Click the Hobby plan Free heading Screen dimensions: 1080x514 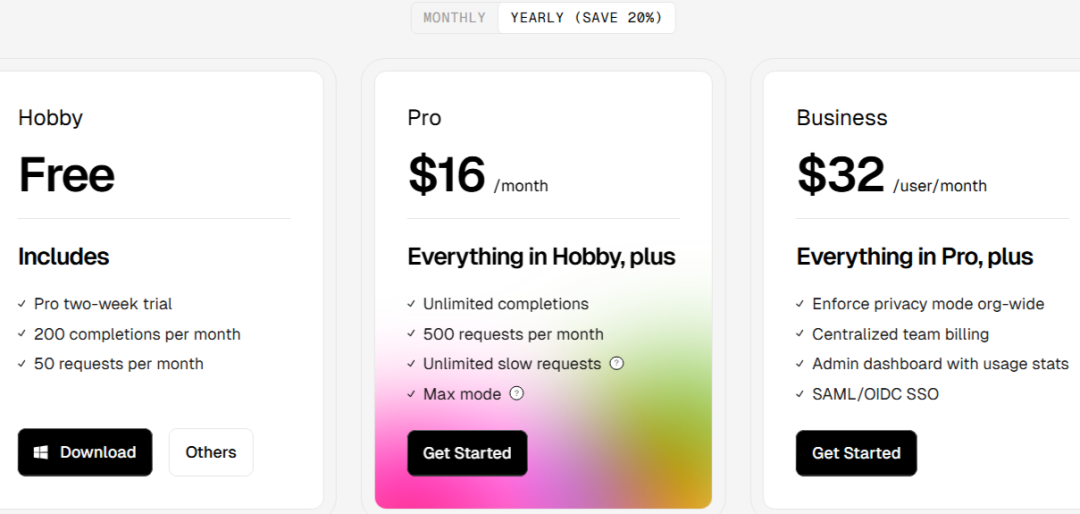click(x=66, y=174)
